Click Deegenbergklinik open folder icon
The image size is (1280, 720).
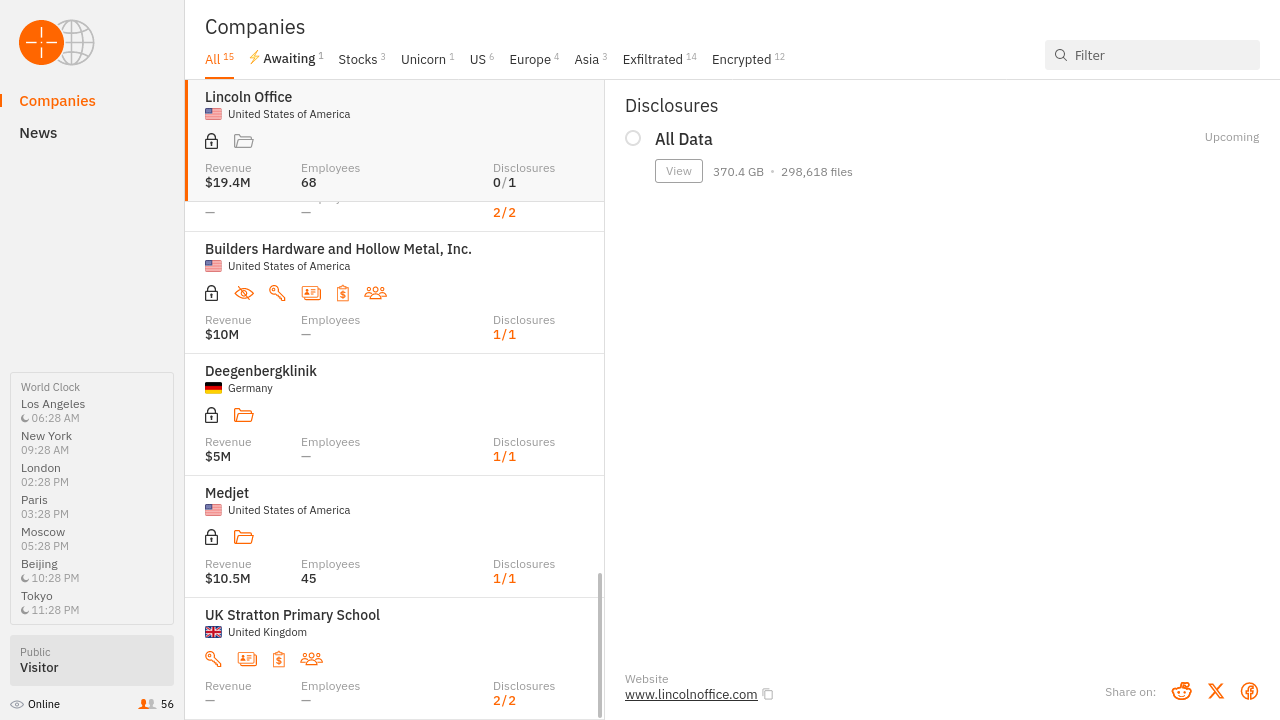tap(244, 415)
